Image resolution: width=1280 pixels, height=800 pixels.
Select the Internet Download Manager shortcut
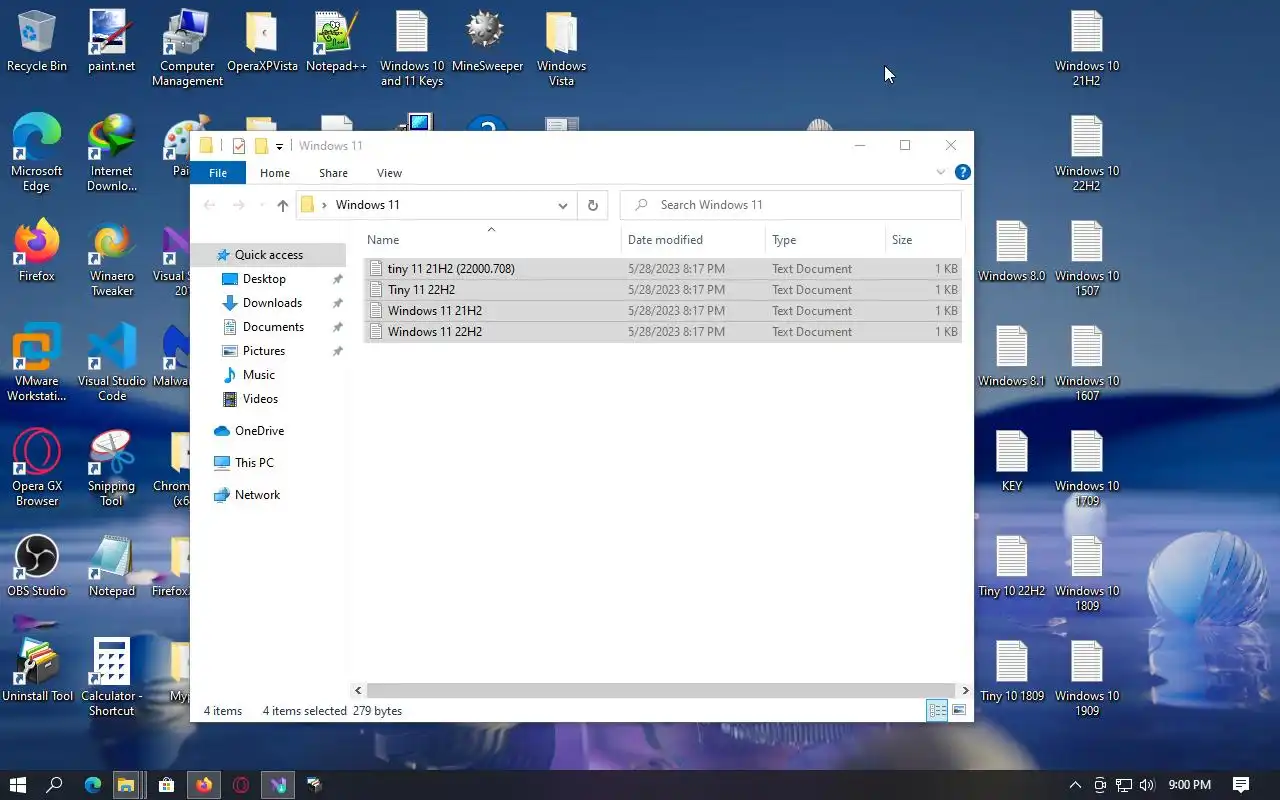[111, 152]
